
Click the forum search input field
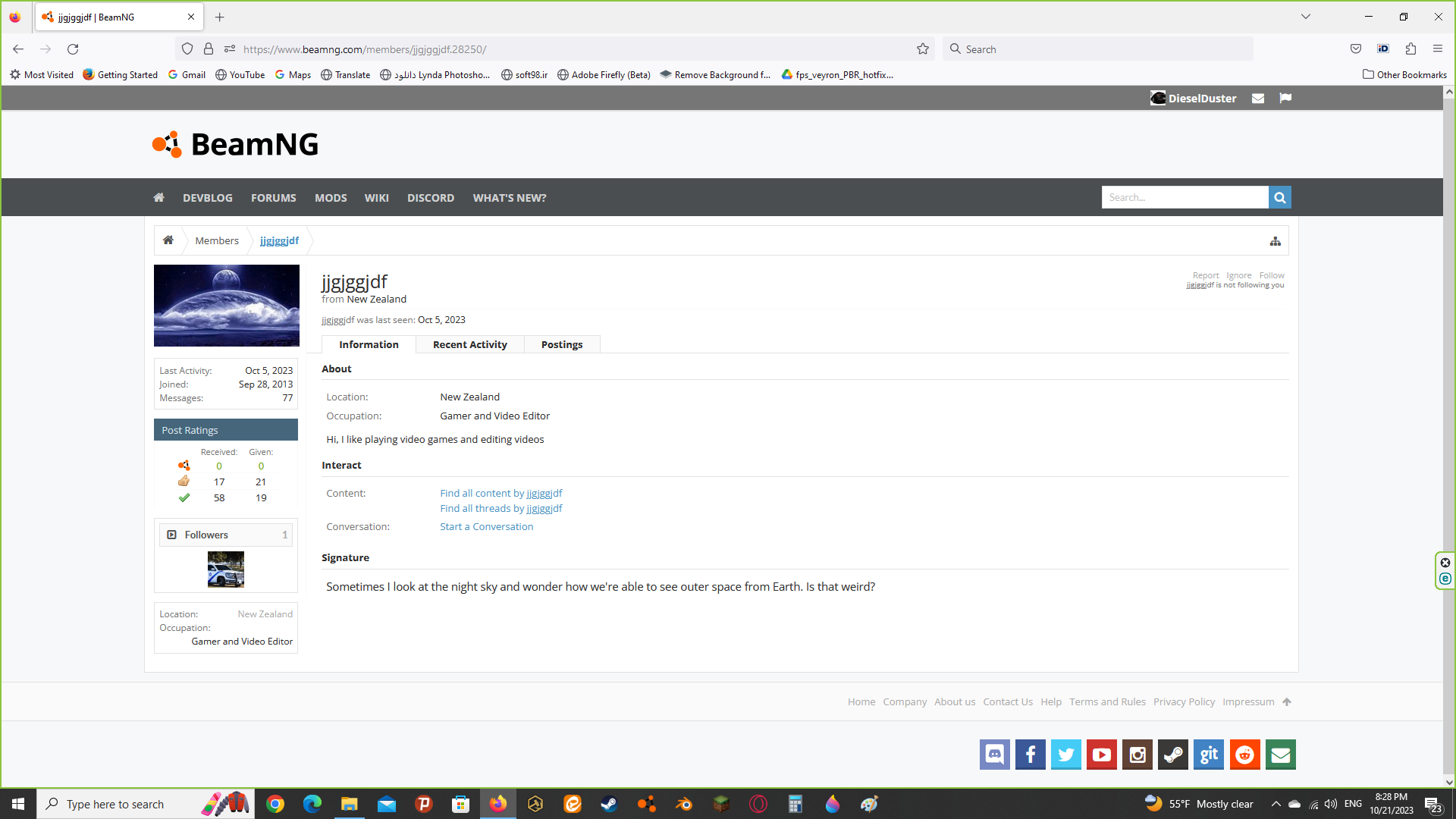(x=1185, y=198)
